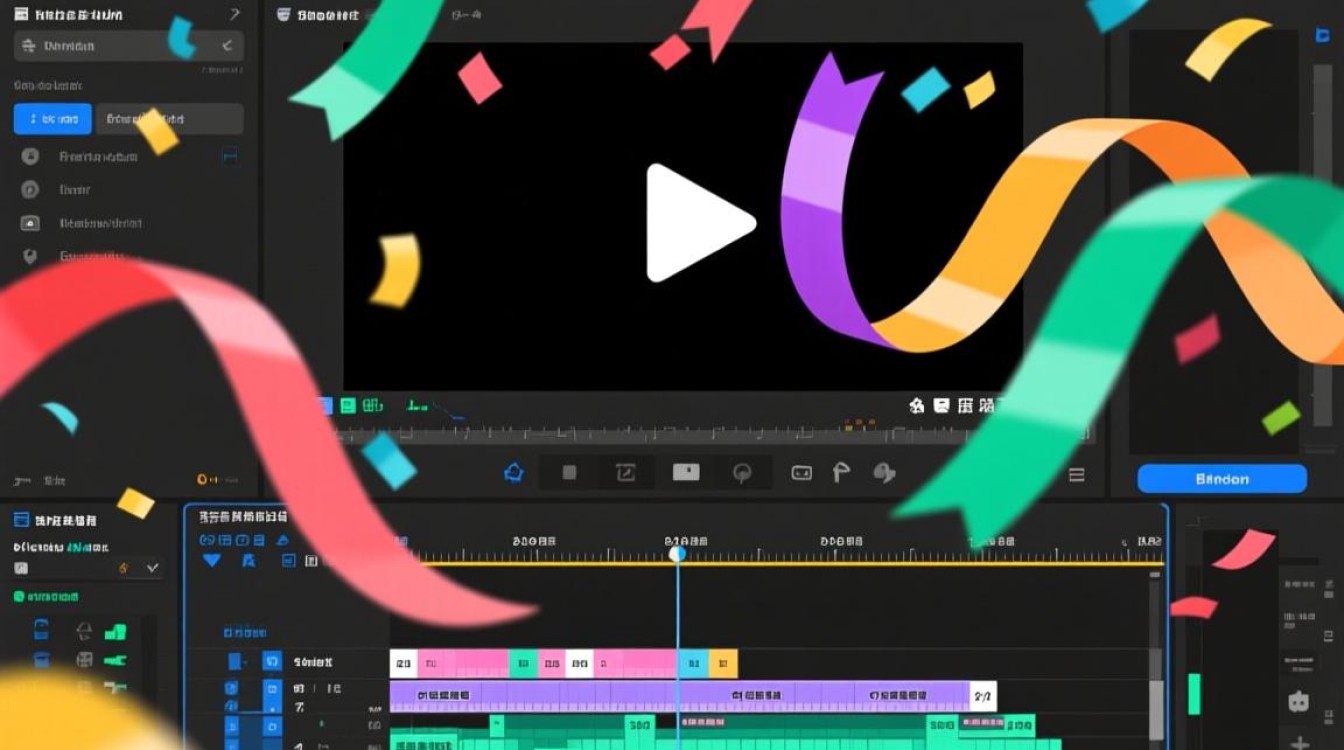Viewport: 1344px width, 750px height.
Task: Open the pencil-in-square edit tool below the preview
Action: [x=626, y=473]
